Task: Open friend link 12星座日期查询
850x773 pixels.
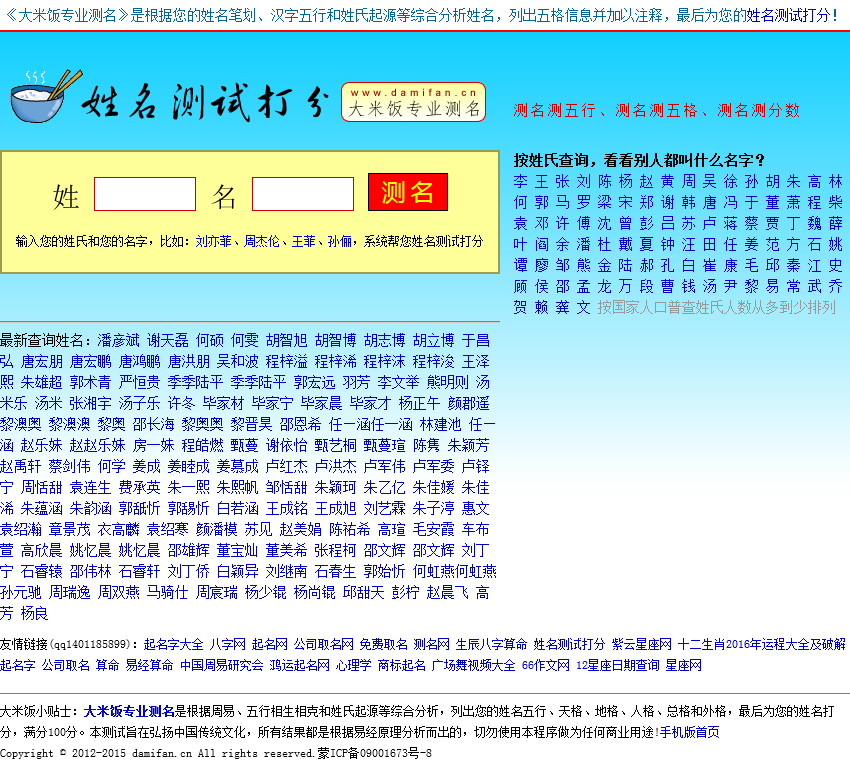Action: [x=617, y=665]
